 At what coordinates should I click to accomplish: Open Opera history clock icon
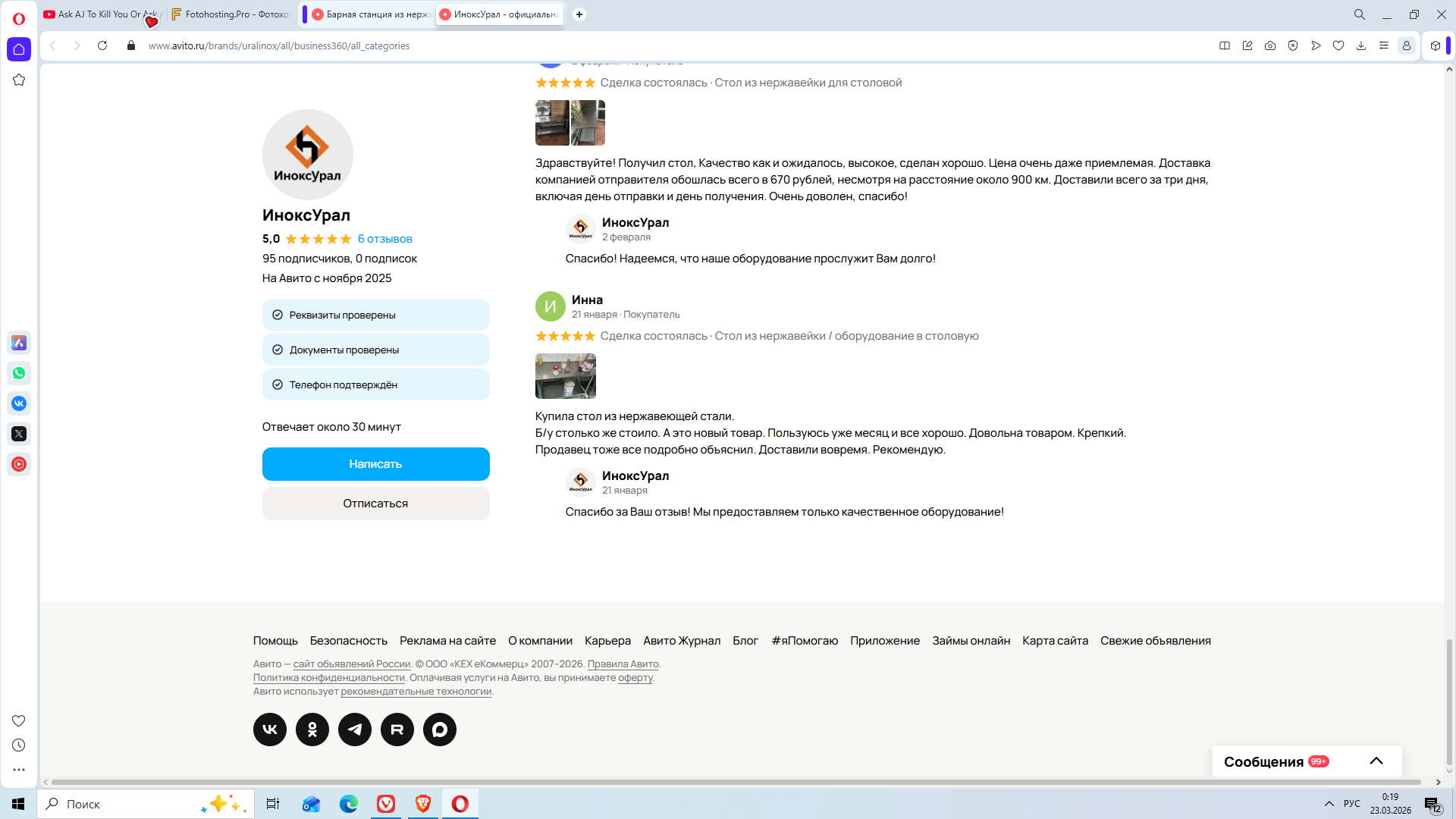[x=19, y=745]
